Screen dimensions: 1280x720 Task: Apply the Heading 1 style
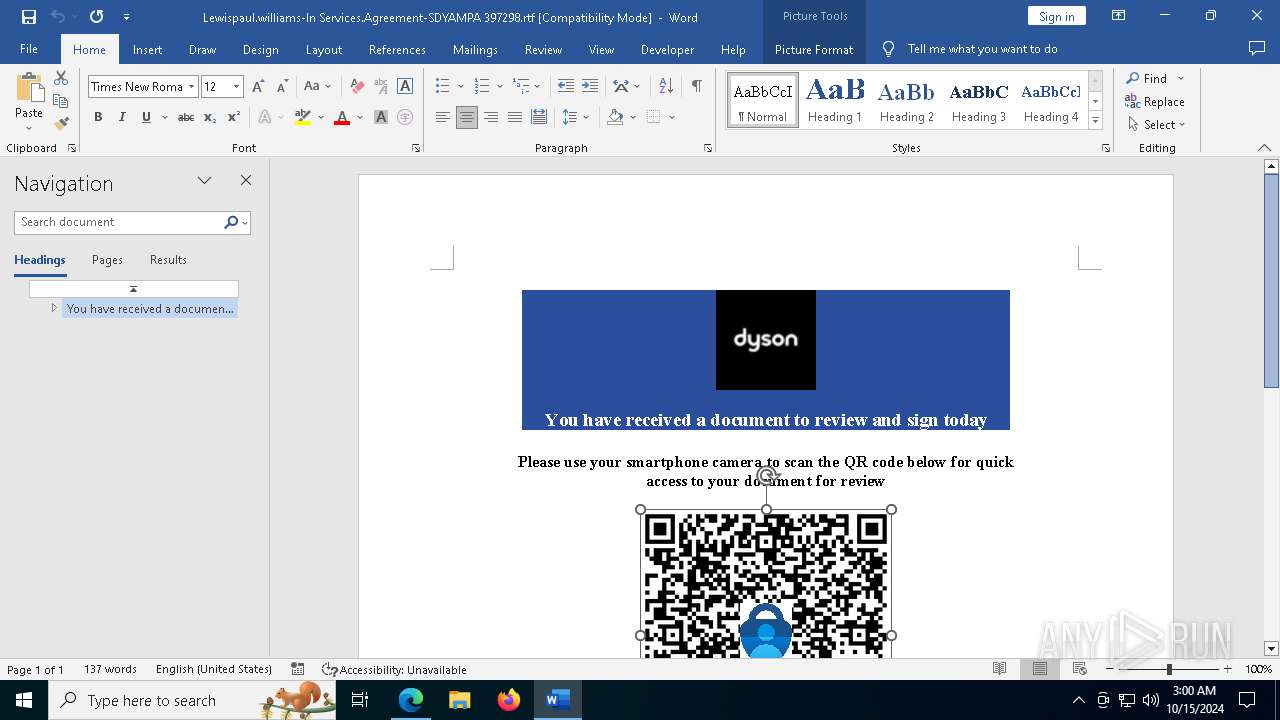835,100
